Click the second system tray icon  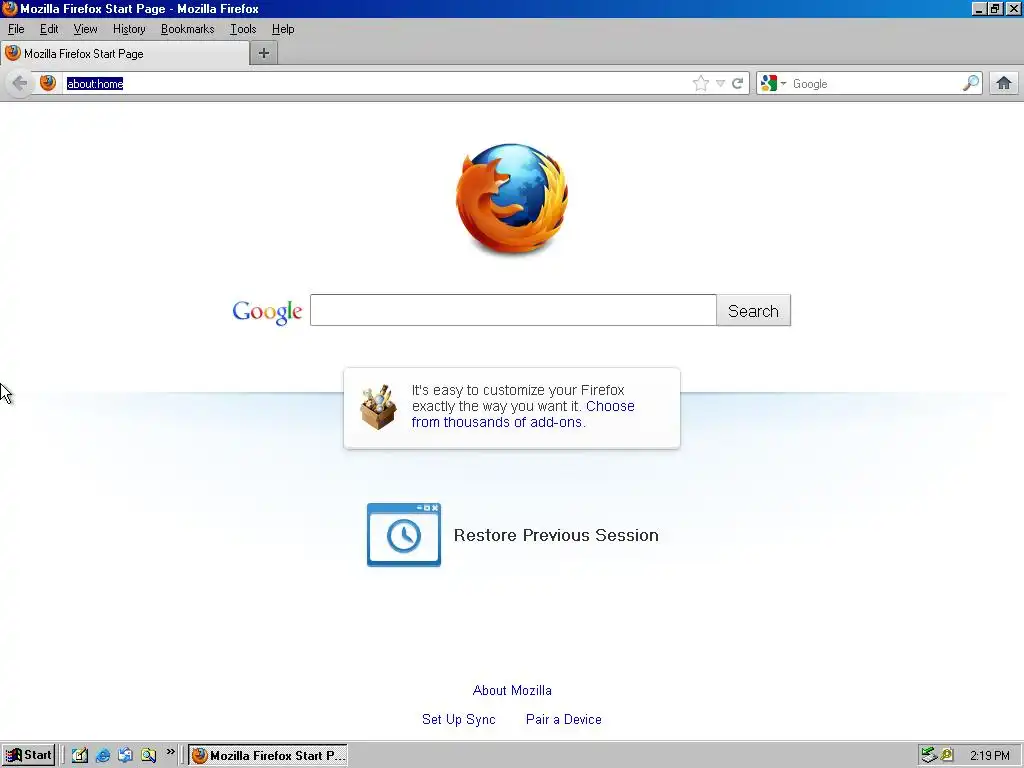click(x=947, y=755)
